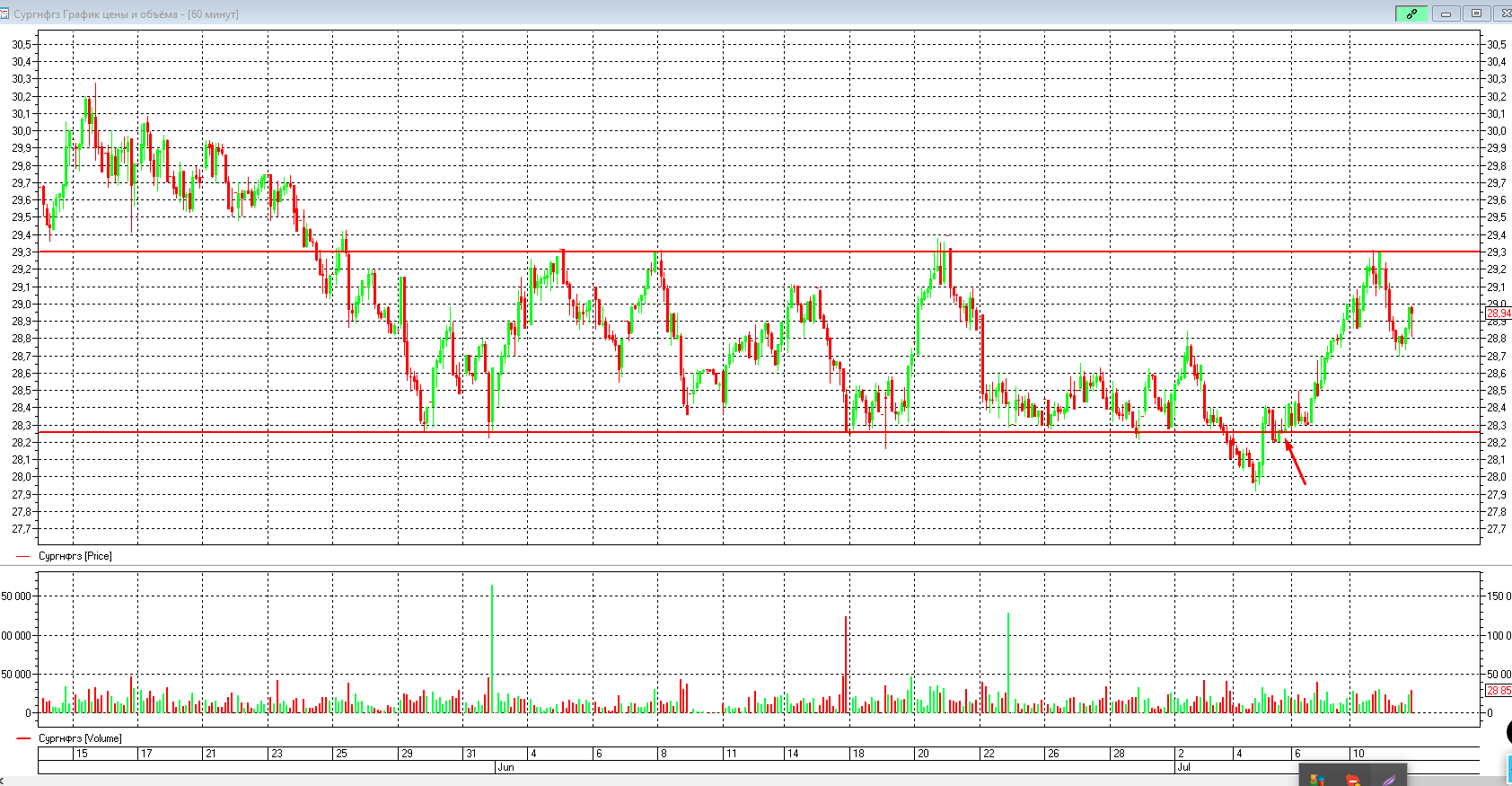Viewport: 1512px width, 786px height.
Task: Click the left scroll arrow at bottom-left
Action: pos(4,781)
